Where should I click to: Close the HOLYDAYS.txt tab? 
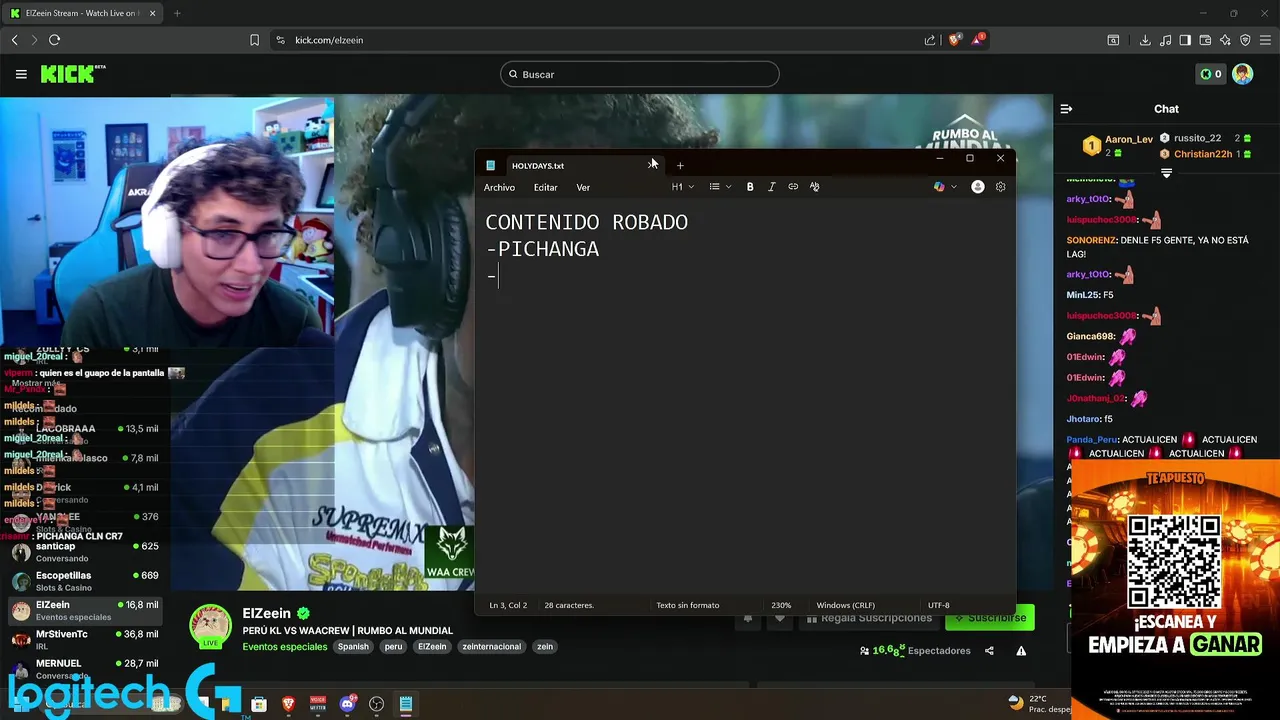pyautogui.click(x=652, y=166)
